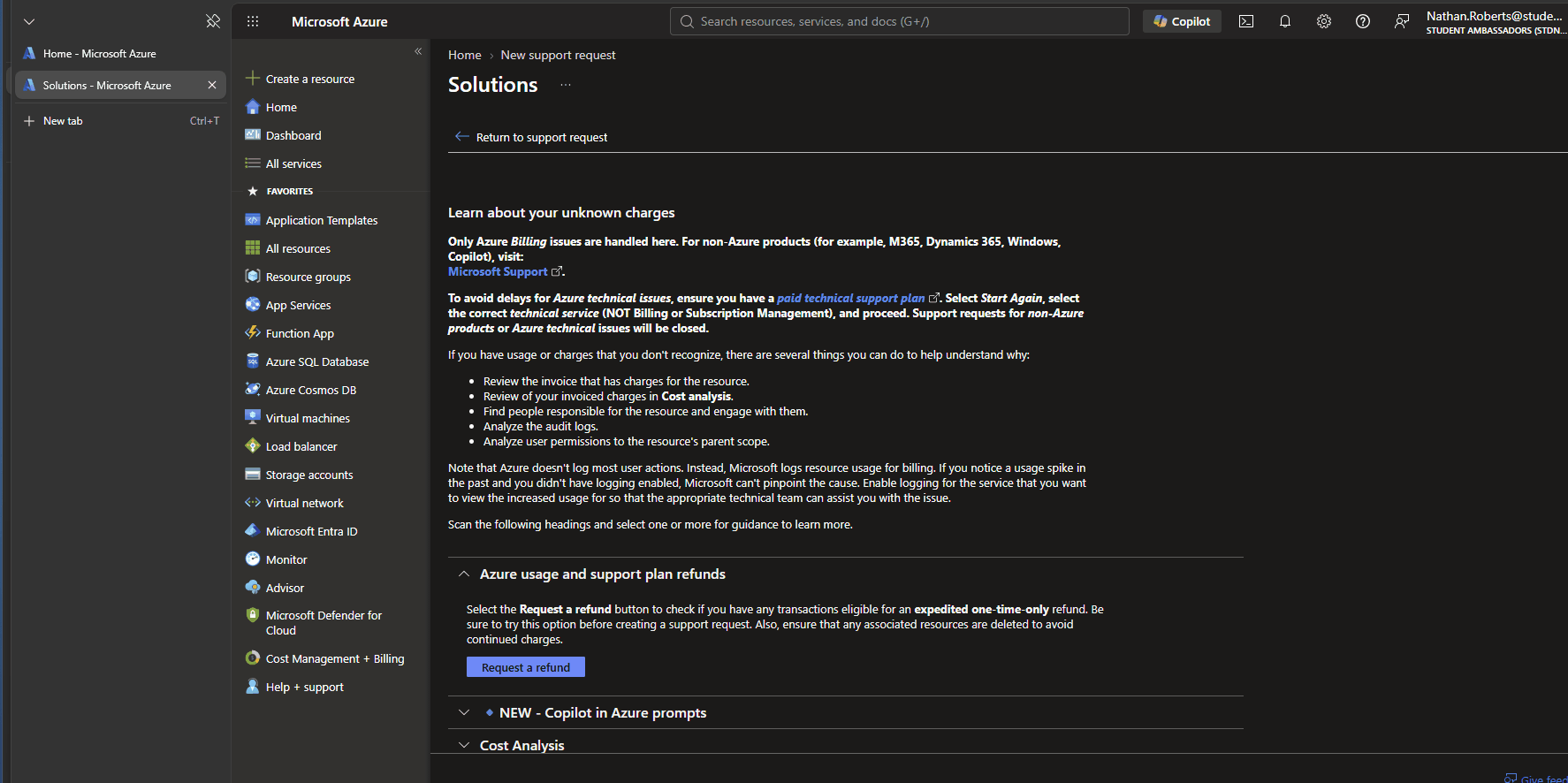Screen dimensions: 1568x783
Task: Click Request a refund button
Action: [526, 667]
